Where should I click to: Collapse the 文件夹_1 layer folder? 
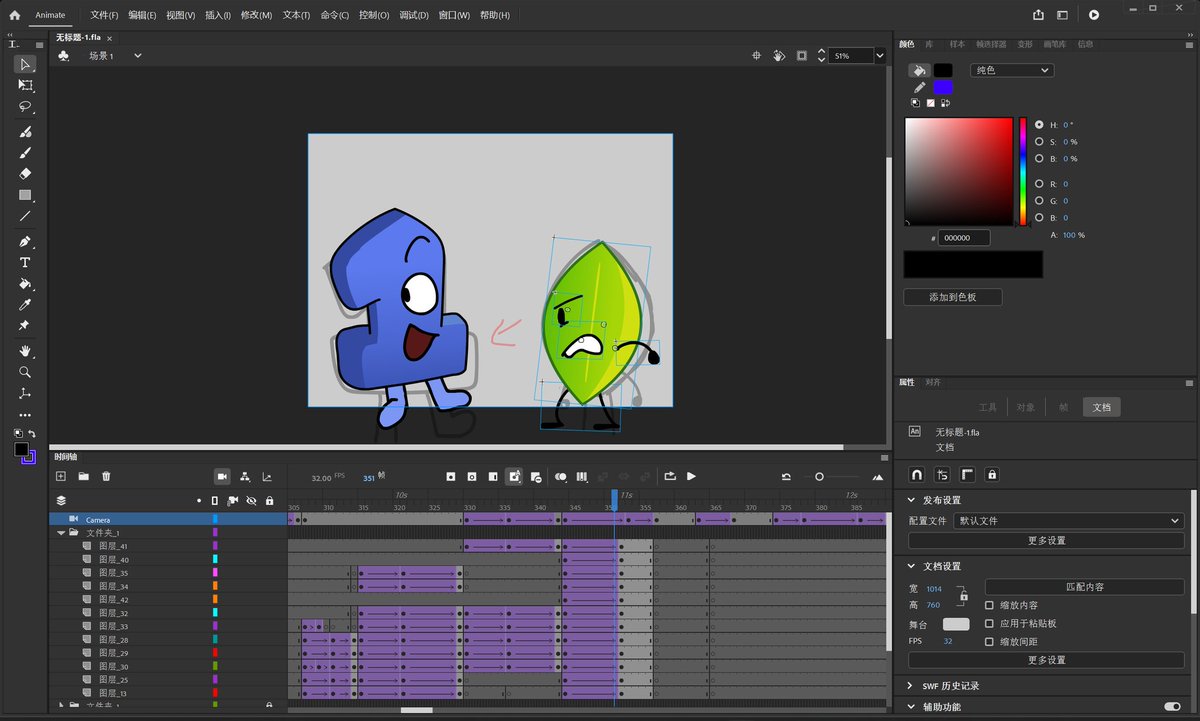click(60, 533)
